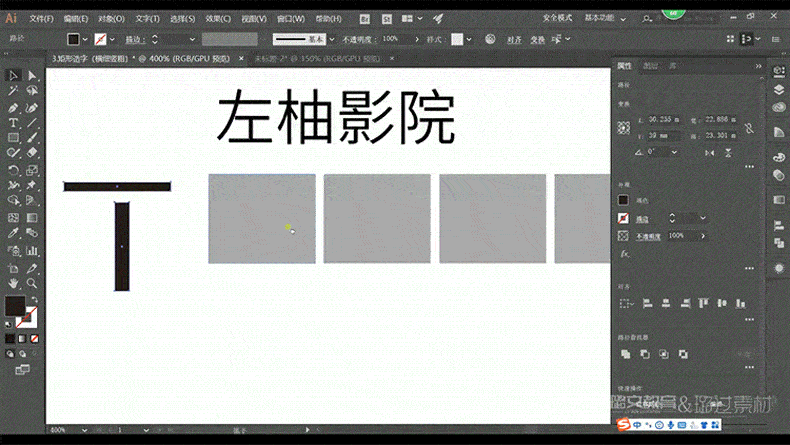Open the 文字(T) menu

click(x=148, y=19)
